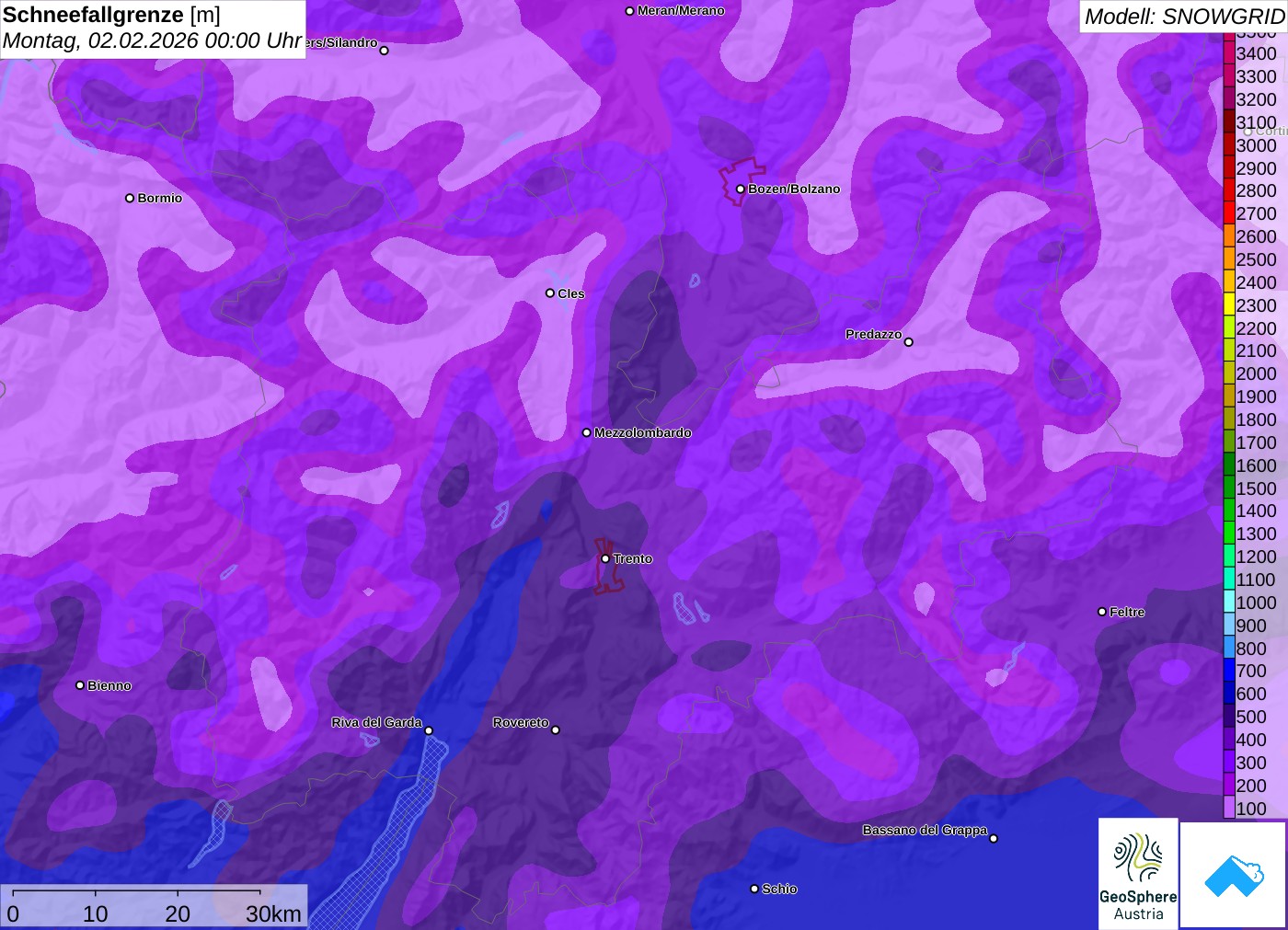Click the Rovereto marker dot
Screen dimensions: 1288x930
pos(556,730)
